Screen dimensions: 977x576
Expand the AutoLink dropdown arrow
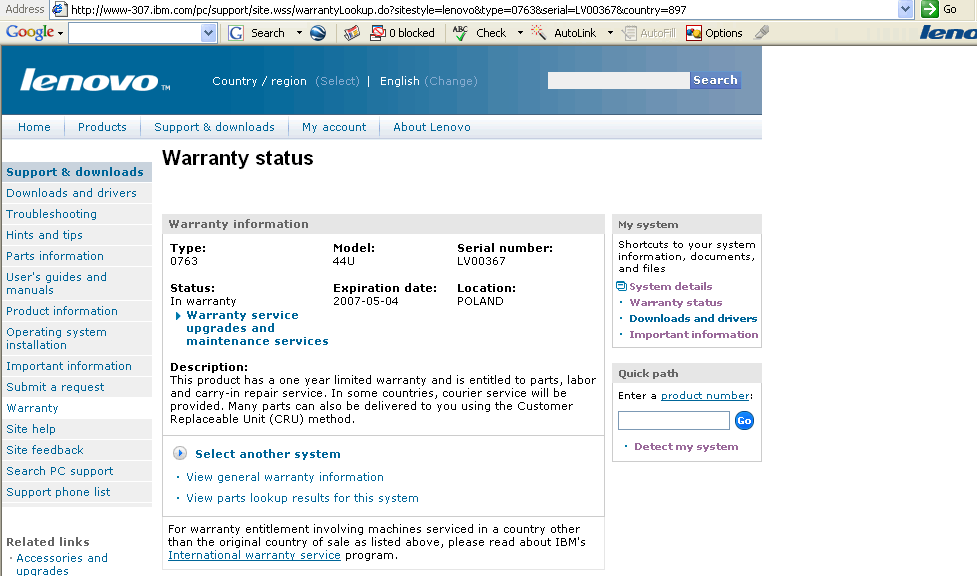click(x=610, y=33)
